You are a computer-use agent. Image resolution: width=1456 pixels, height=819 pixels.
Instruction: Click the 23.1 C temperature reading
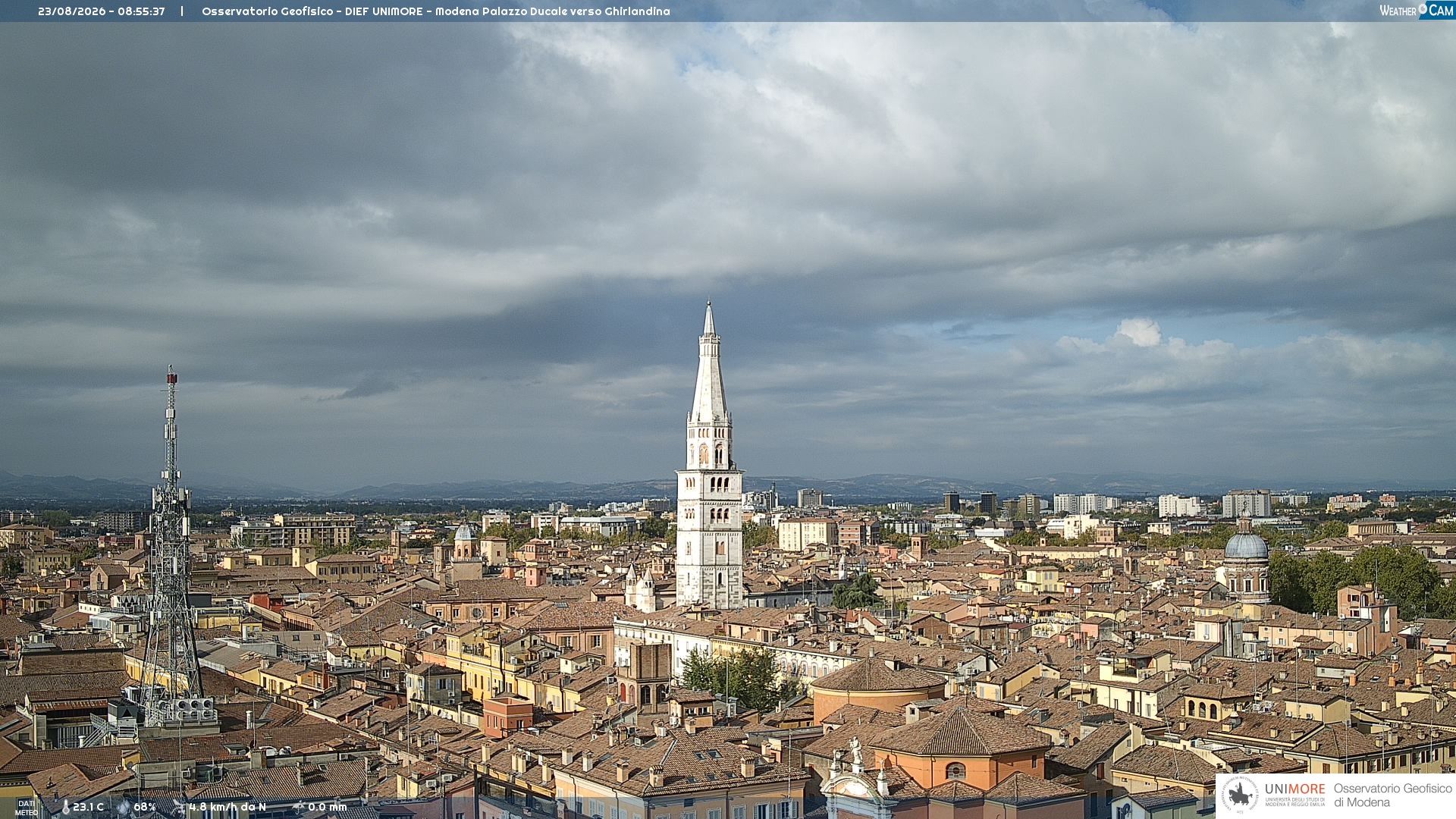pyautogui.click(x=88, y=808)
